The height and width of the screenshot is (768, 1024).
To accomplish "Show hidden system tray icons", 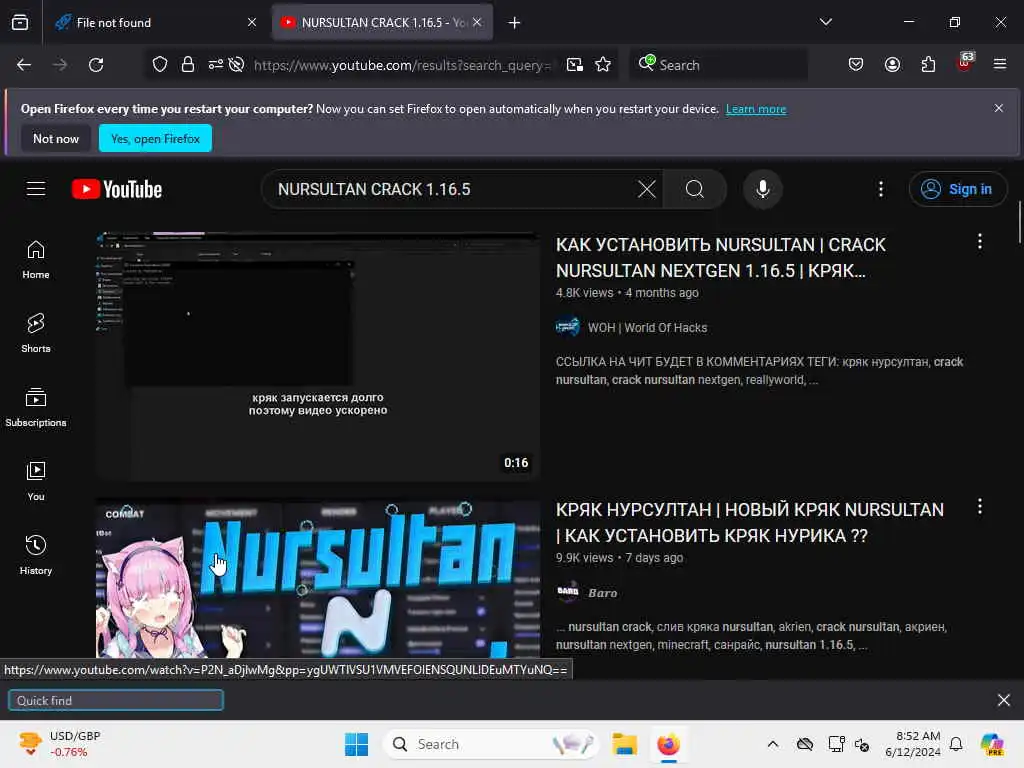I will (x=773, y=744).
